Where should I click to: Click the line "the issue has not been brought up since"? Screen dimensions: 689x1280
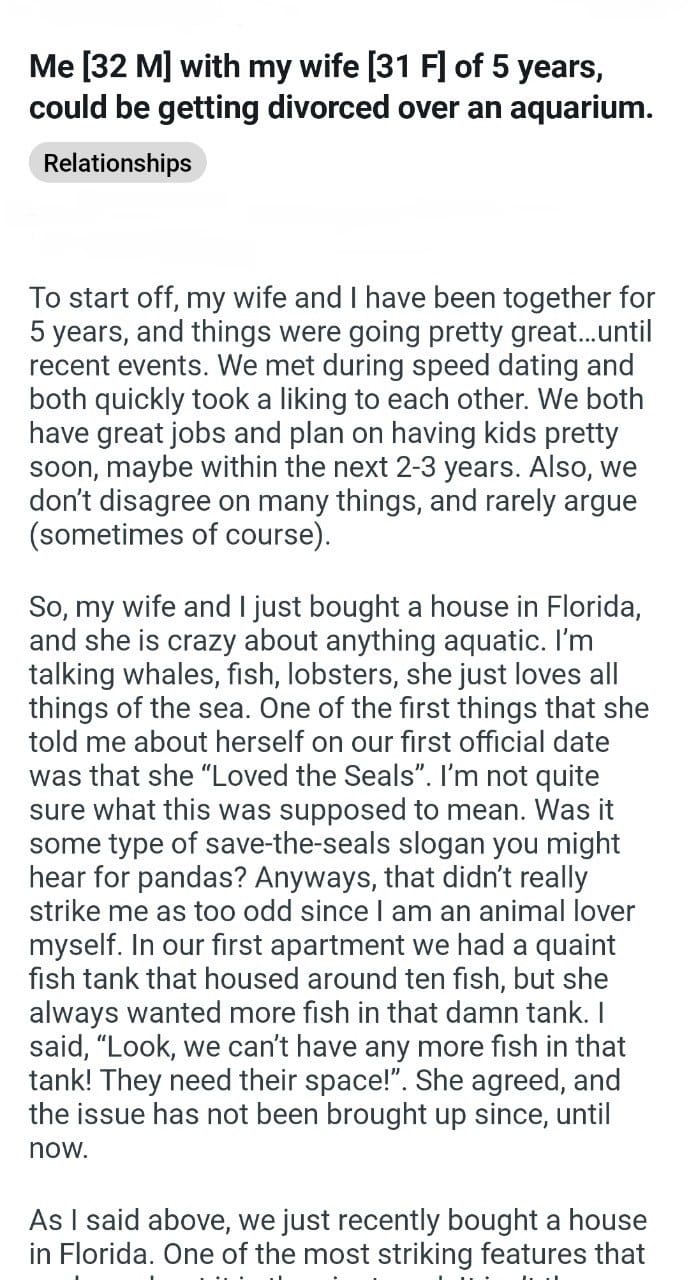coord(320,1116)
